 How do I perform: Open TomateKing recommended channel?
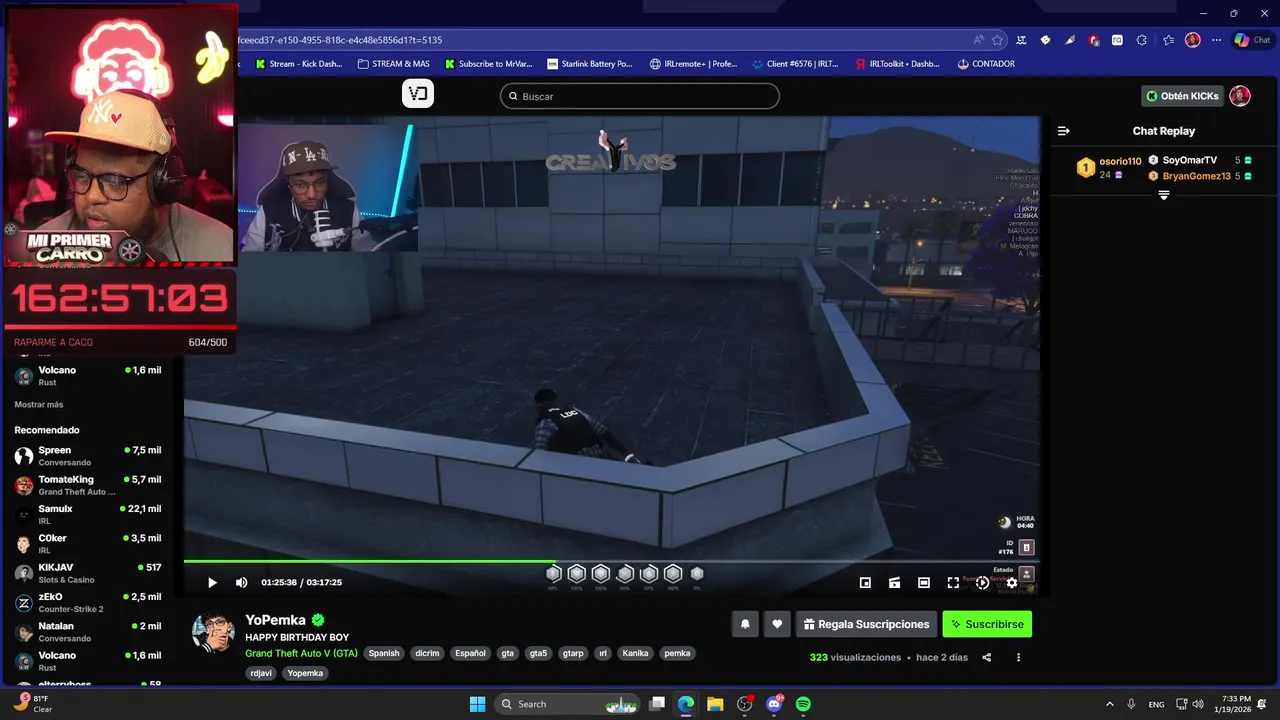click(x=88, y=485)
